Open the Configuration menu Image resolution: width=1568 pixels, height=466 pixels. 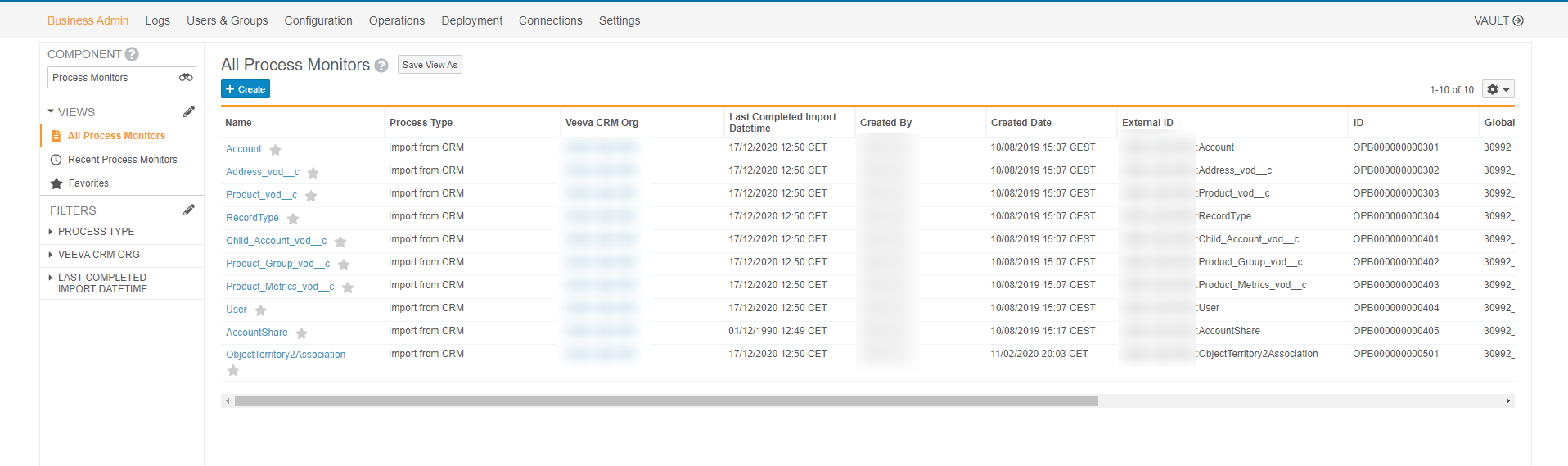pos(318,20)
